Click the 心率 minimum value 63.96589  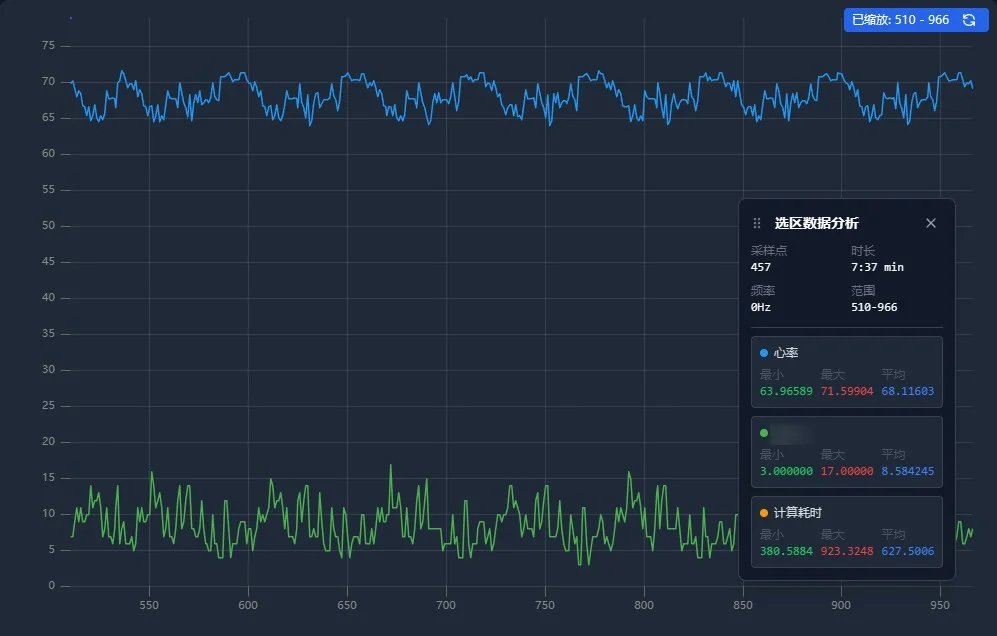(786, 391)
